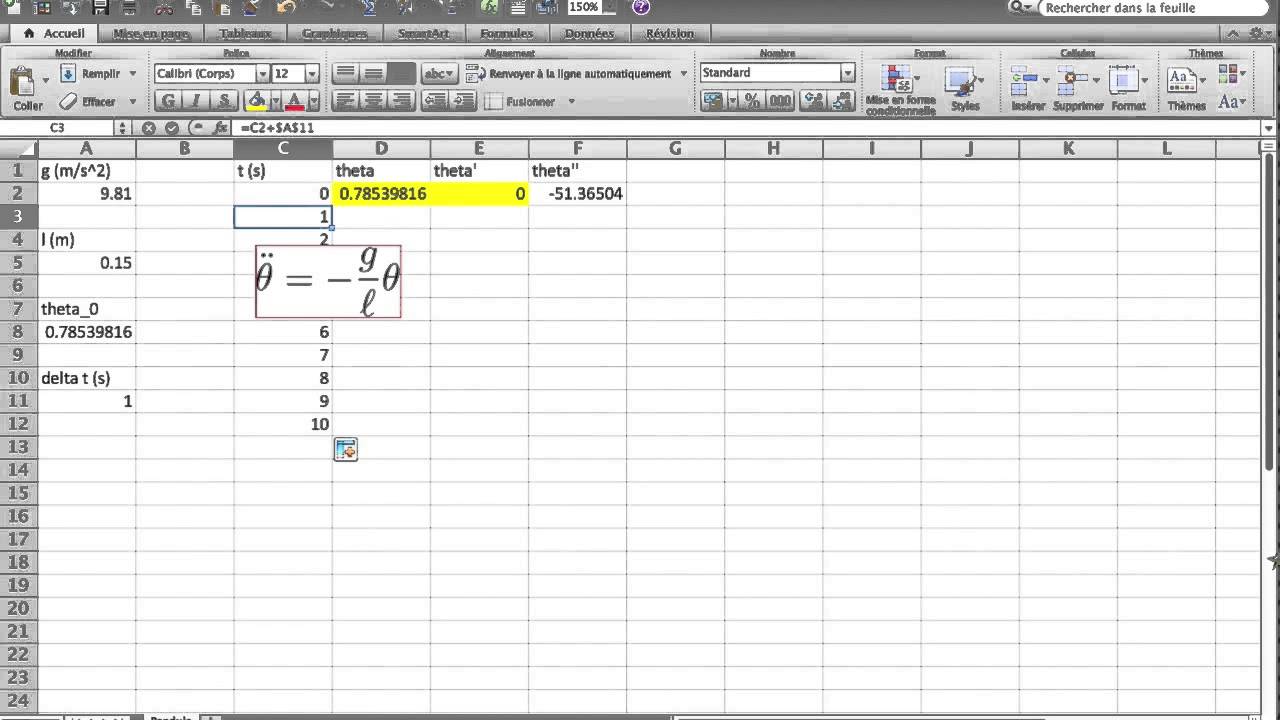
Task: Apply percent style
Action: point(752,101)
